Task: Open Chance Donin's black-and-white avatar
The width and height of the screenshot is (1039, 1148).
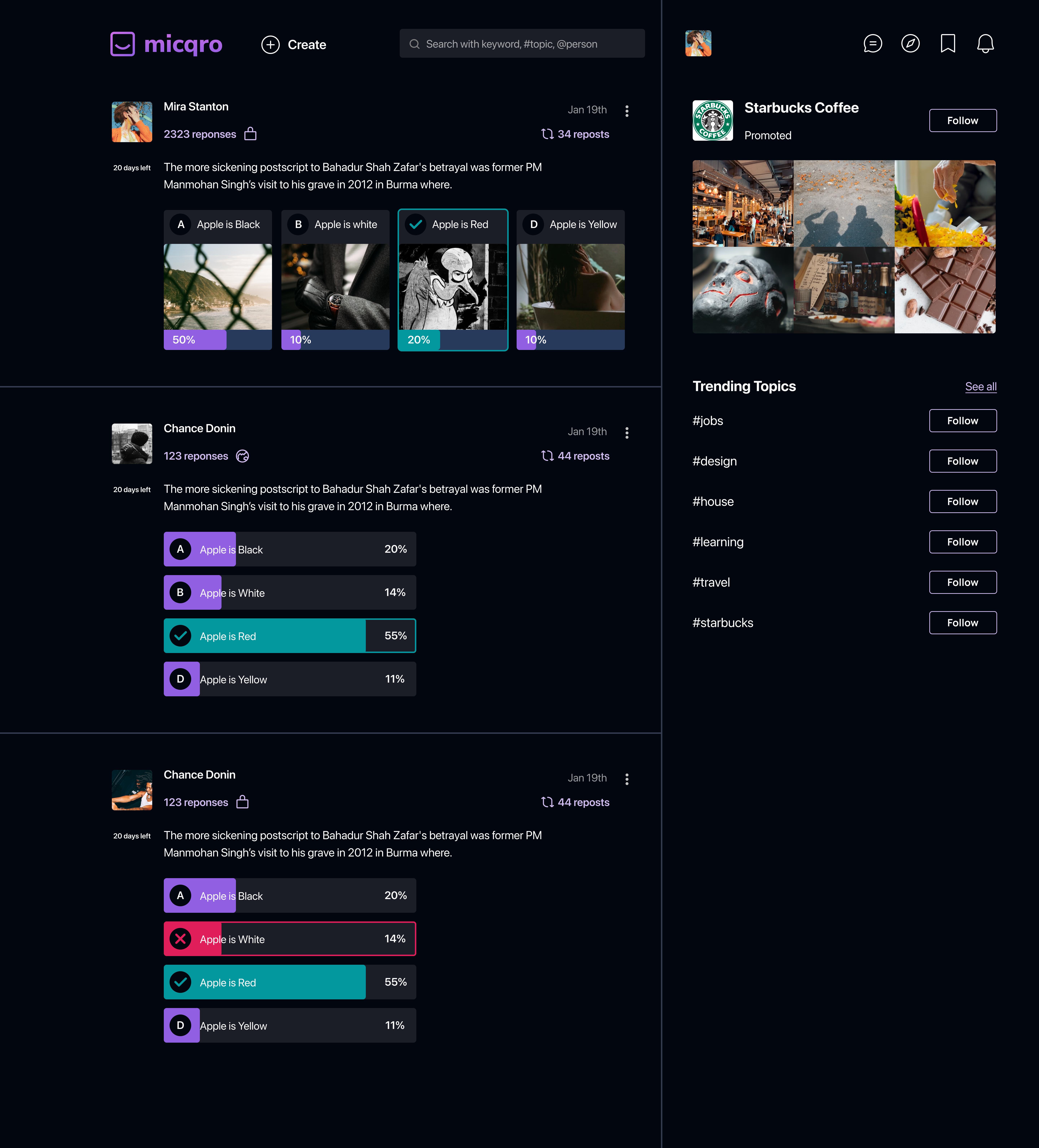Action: pyautogui.click(x=132, y=444)
